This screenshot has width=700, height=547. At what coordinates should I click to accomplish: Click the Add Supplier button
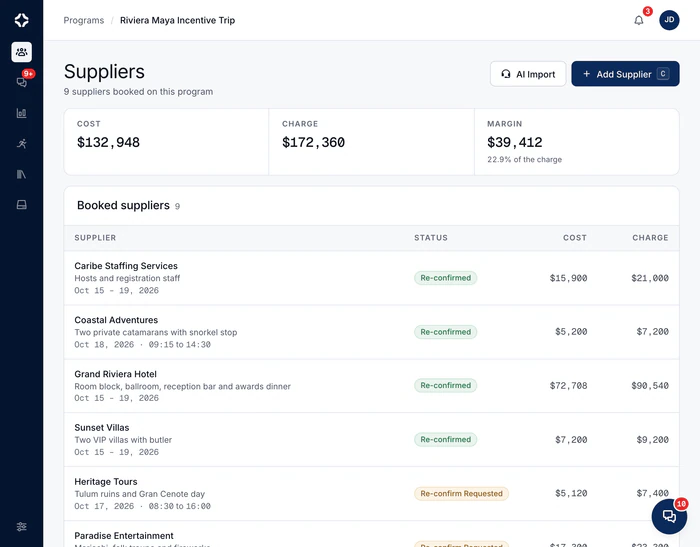[x=625, y=74]
